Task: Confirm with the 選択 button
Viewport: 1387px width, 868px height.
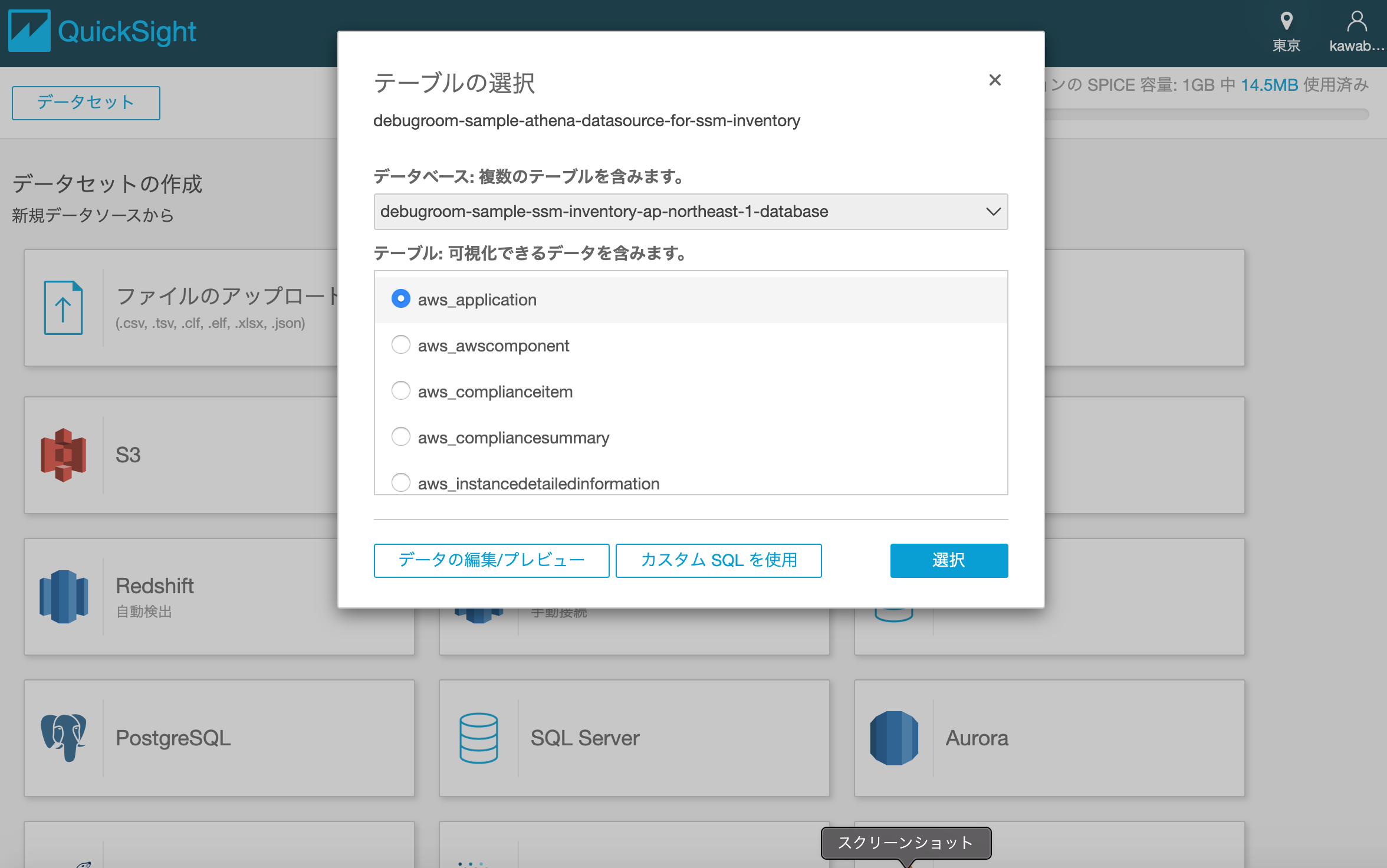Action: tap(949, 560)
